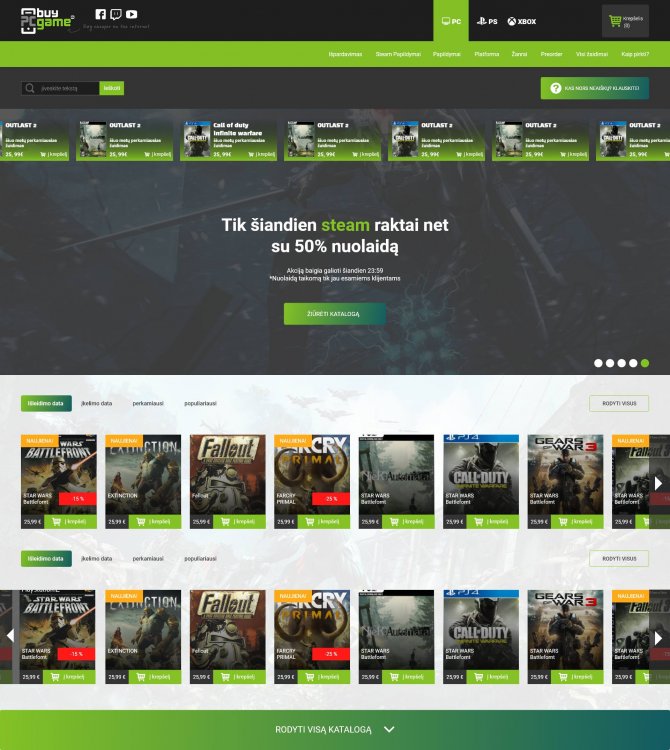Select Įkėlimo data tab in upper game list

click(x=97, y=403)
